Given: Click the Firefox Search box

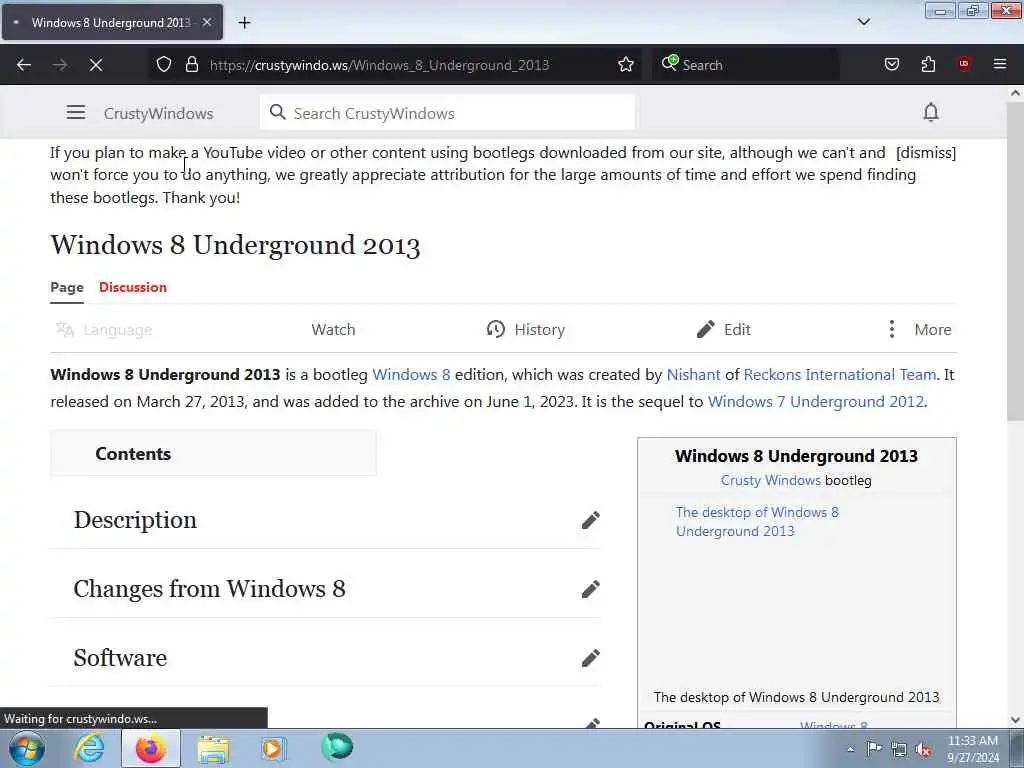Looking at the screenshot, I should click(x=746, y=65).
